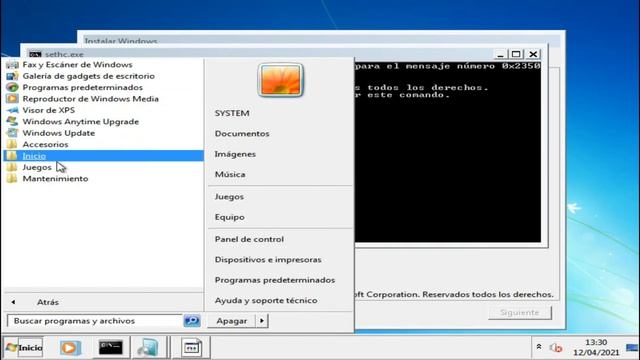Click the sethc.exe console title bar icon
Viewport: 640px width, 360px height.
click(x=35, y=54)
